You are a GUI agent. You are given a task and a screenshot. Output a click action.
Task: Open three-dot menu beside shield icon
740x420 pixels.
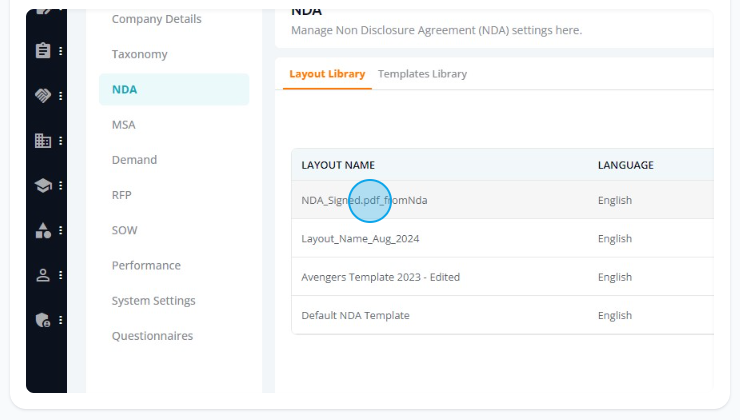[60, 320]
